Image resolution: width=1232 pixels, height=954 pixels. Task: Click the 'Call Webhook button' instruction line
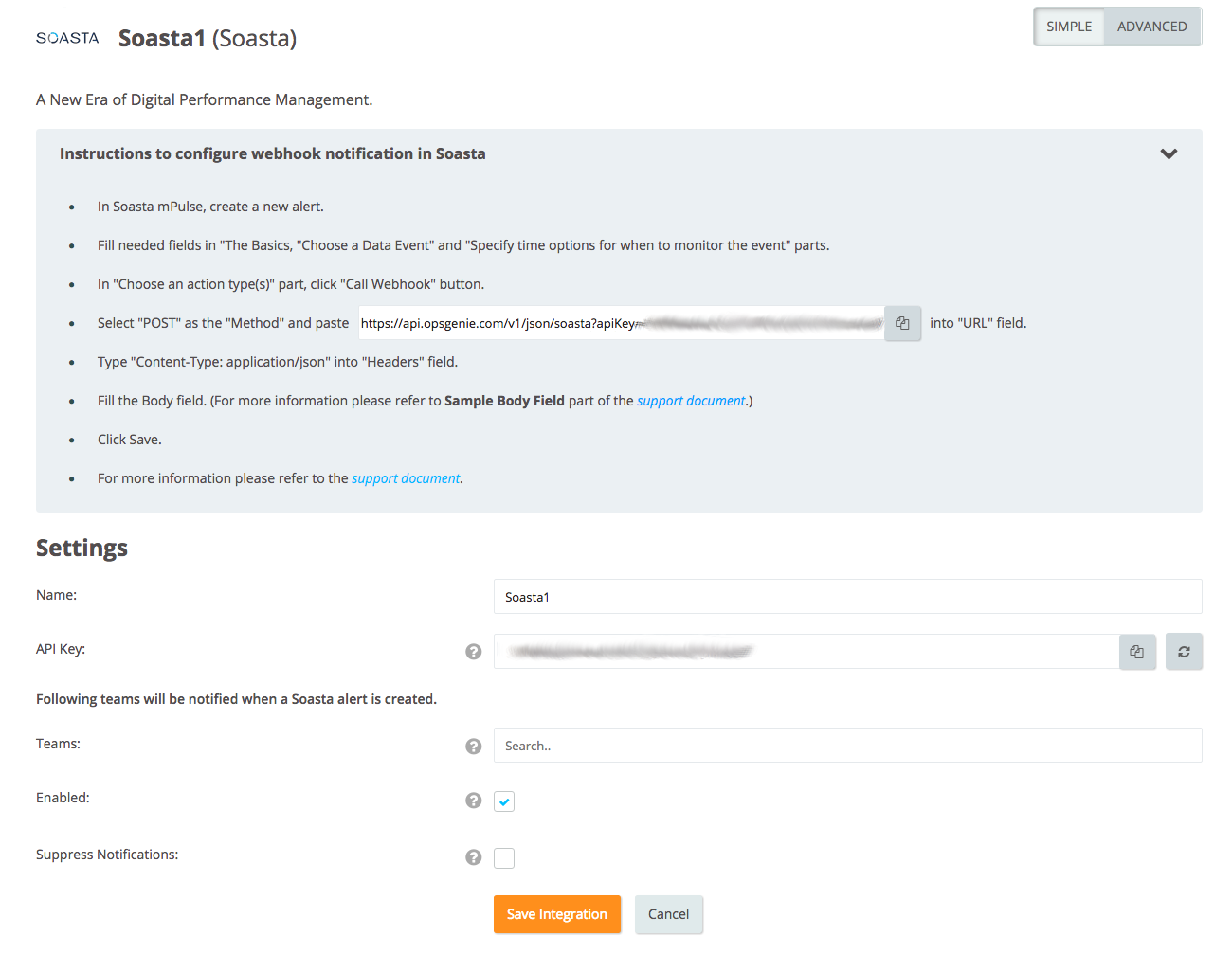(x=291, y=284)
